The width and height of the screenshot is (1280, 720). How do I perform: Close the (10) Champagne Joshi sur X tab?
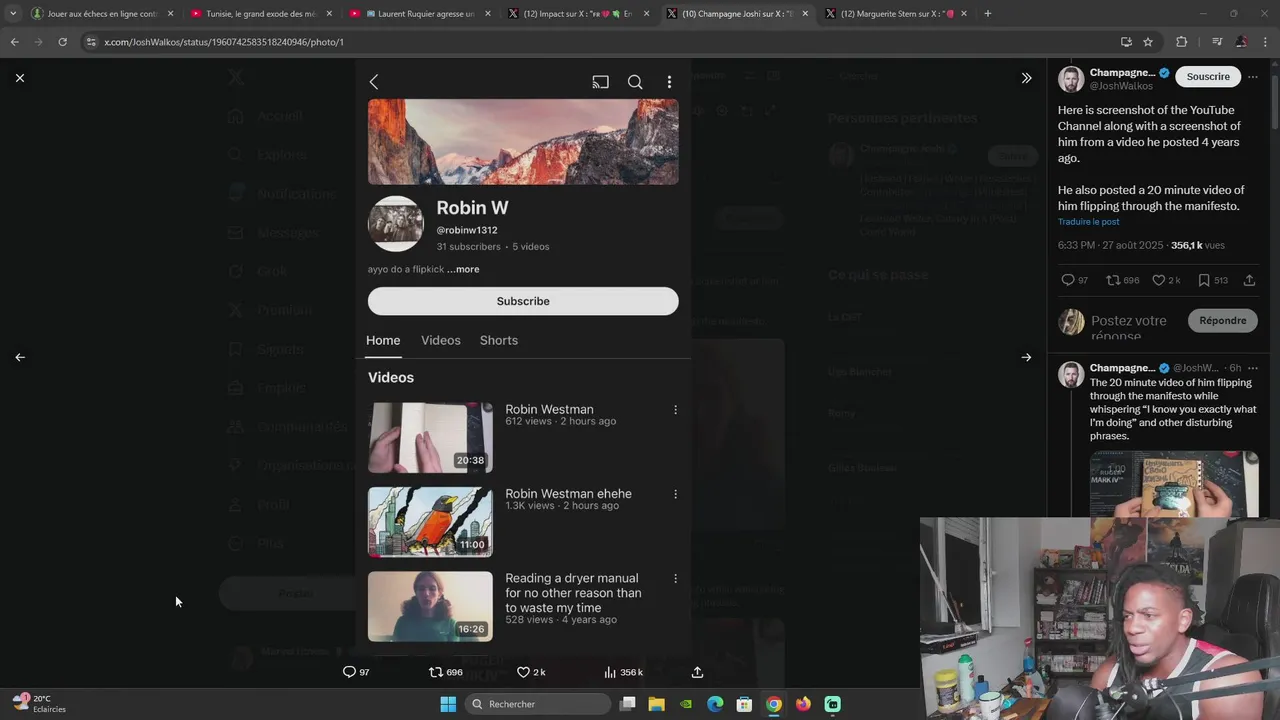[x=805, y=14]
